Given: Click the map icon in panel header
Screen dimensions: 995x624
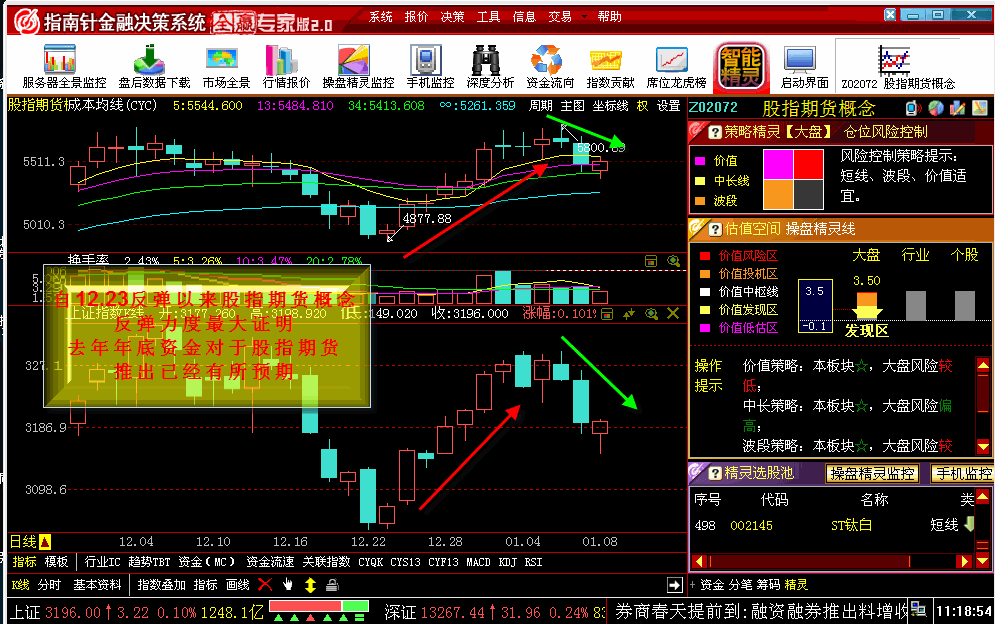Looking at the screenshot, I should (x=980, y=109).
